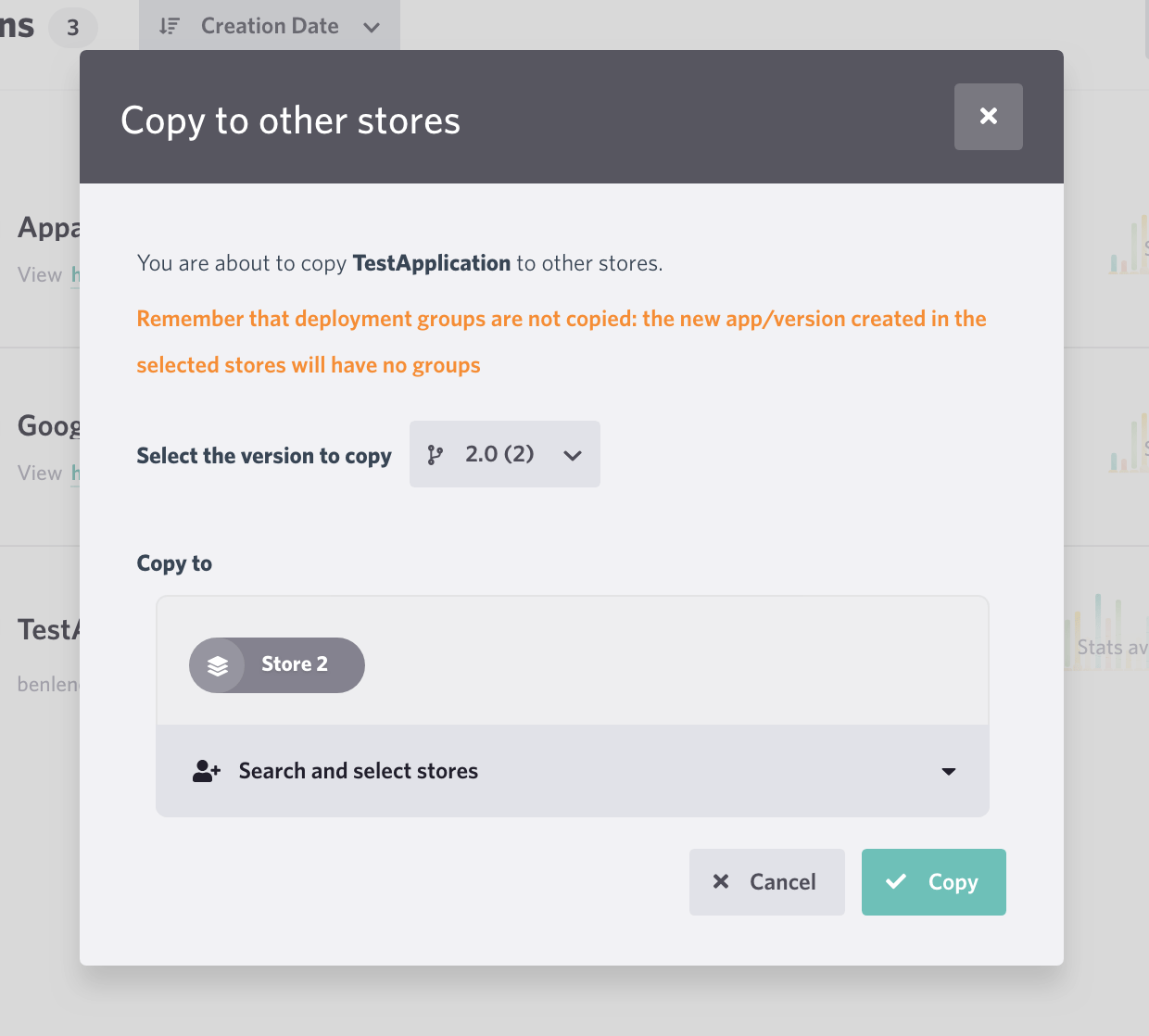Confirm copying with the Copy button

pyautogui.click(x=933, y=881)
